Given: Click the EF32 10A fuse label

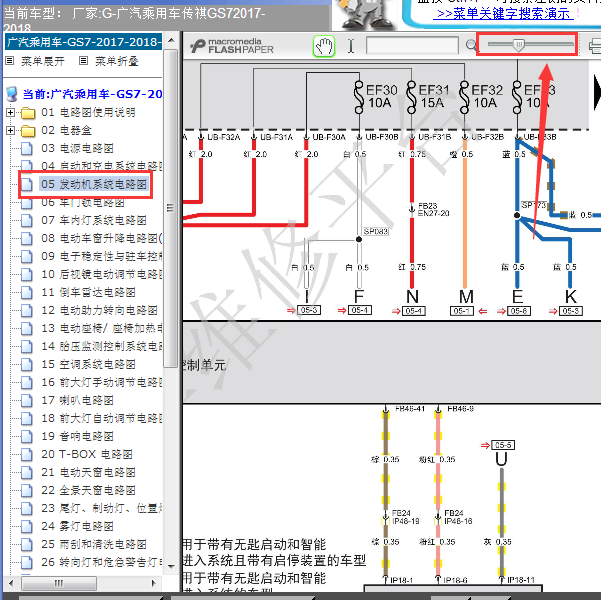Looking at the screenshot, I should [x=487, y=96].
